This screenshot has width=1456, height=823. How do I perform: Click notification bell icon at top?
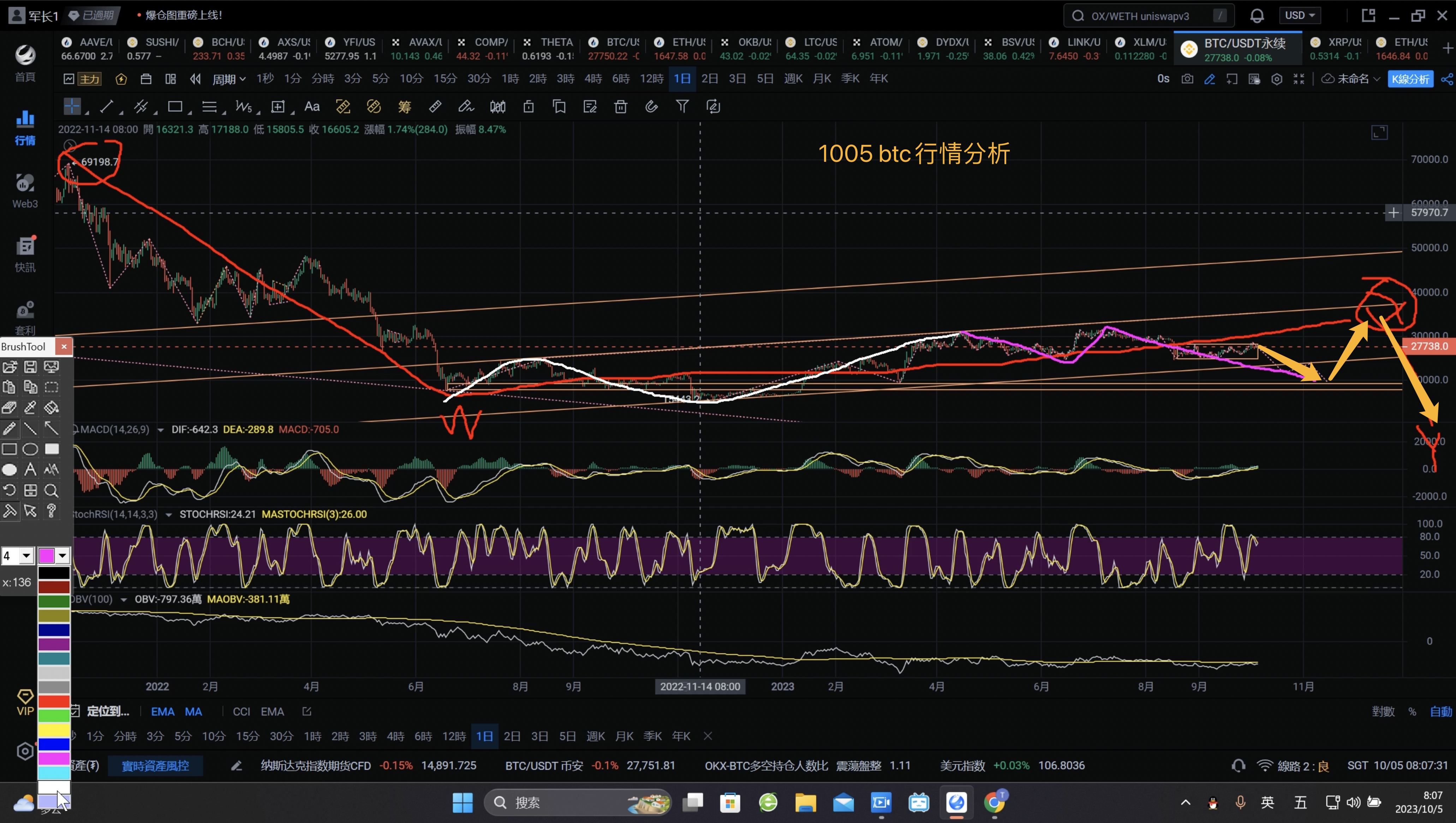(1257, 16)
